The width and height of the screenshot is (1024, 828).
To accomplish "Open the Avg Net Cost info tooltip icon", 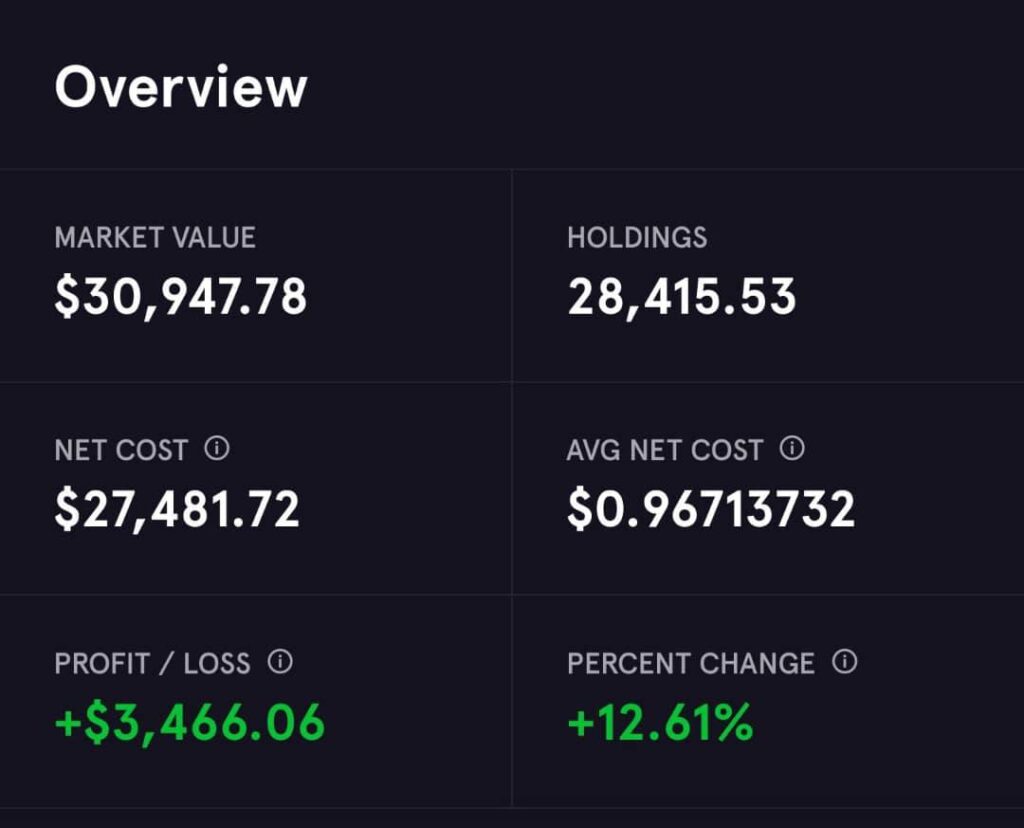I will click(792, 449).
